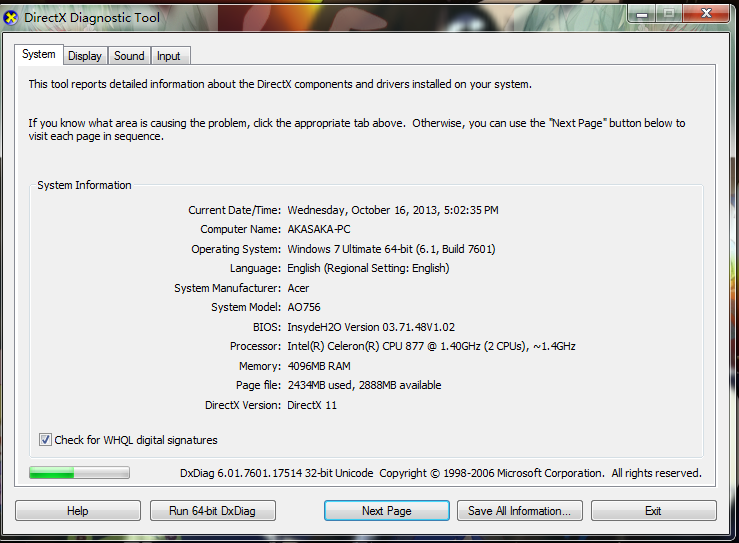The width and height of the screenshot is (739, 543).
Task: Click the green progress bar
Action: tap(79, 473)
